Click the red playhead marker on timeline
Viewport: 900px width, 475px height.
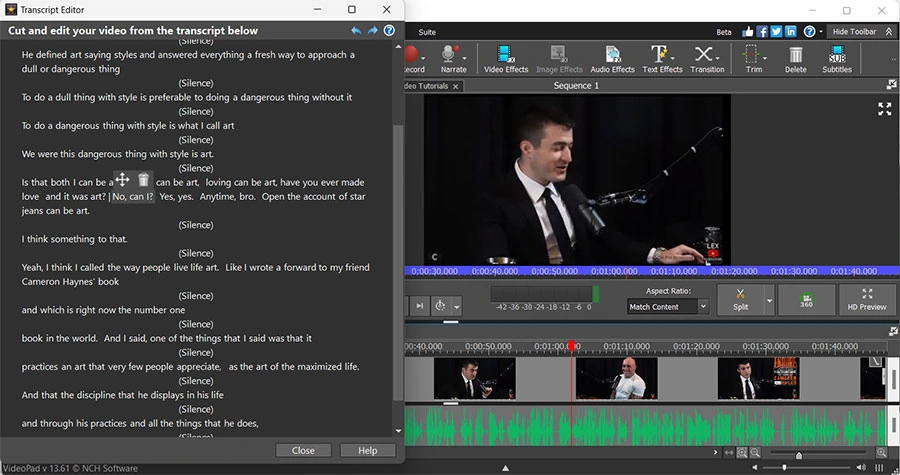(x=571, y=345)
